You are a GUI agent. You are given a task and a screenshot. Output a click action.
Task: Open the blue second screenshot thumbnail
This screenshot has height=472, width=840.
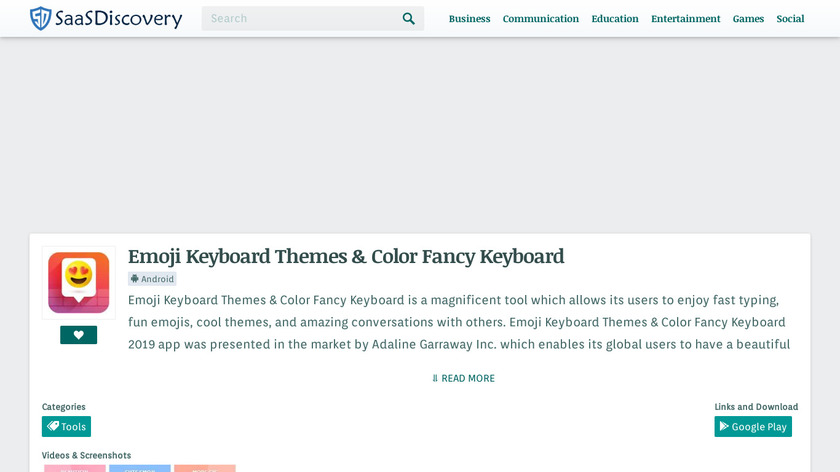[140, 468]
